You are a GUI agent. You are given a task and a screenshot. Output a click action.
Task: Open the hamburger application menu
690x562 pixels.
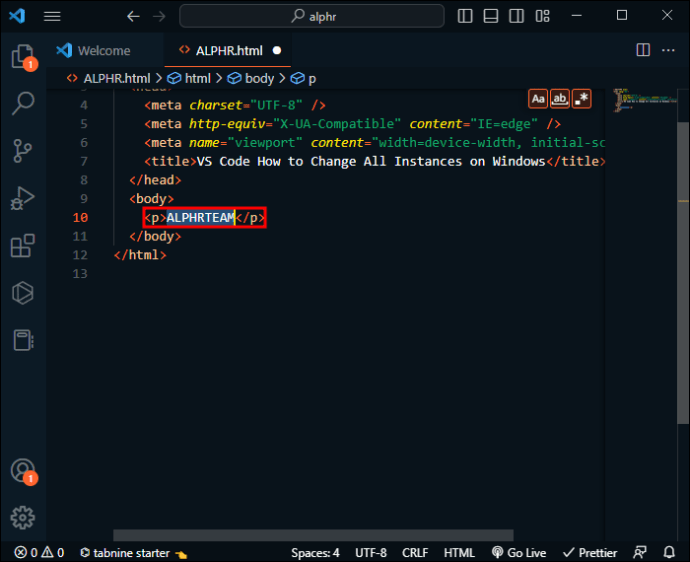coord(52,16)
